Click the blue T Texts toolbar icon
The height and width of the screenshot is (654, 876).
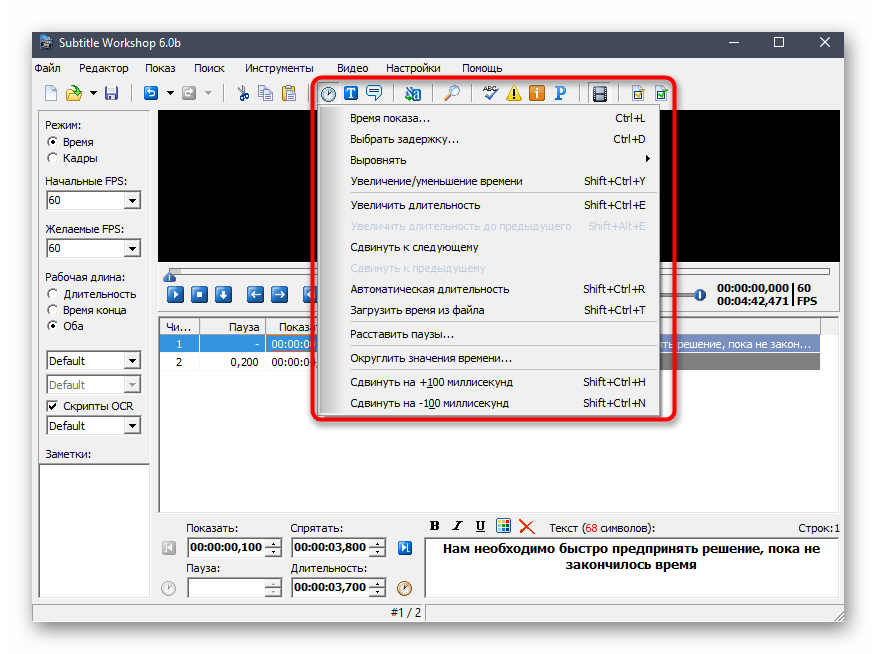click(x=351, y=93)
